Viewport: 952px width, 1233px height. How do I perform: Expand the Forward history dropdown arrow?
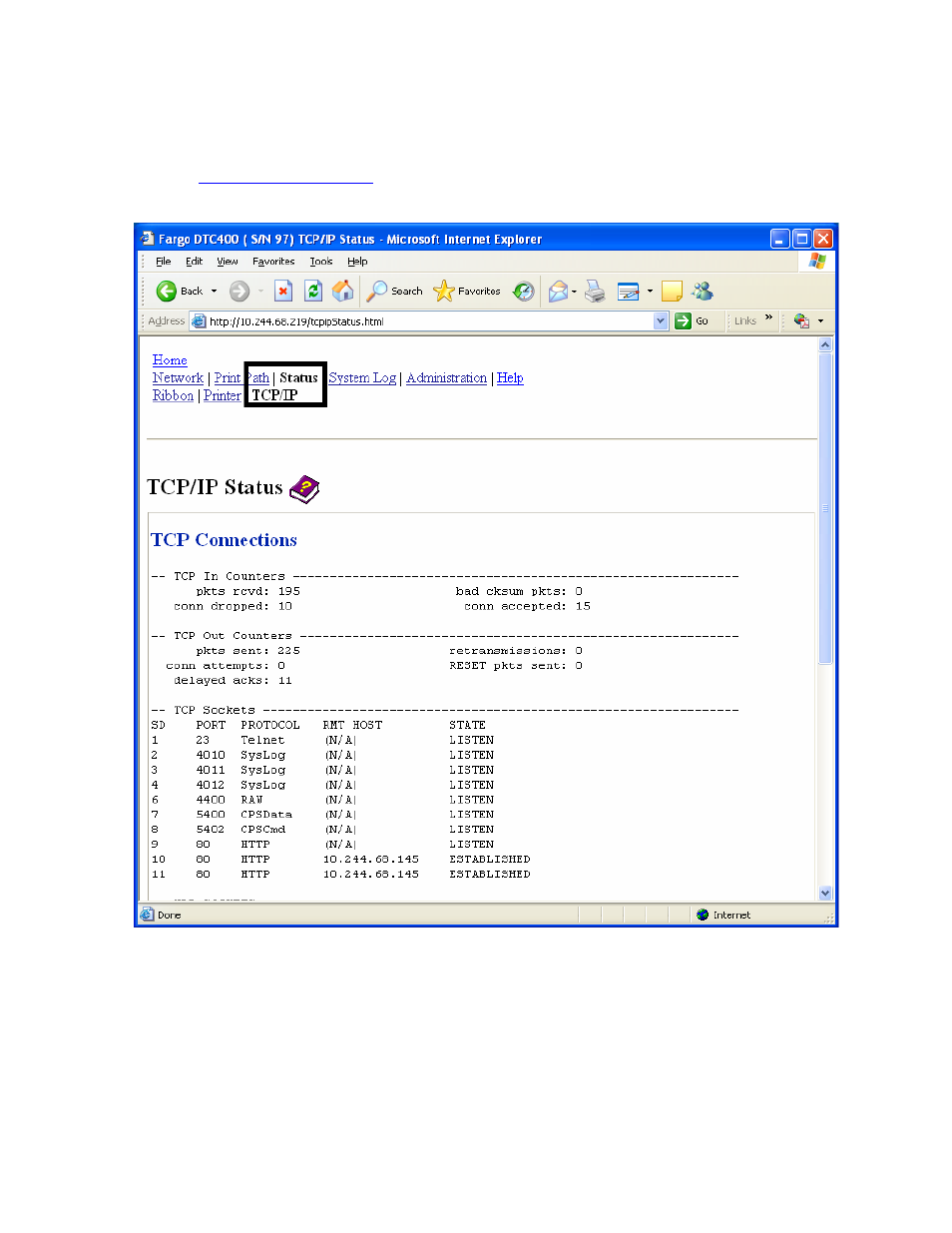tap(260, 292)
